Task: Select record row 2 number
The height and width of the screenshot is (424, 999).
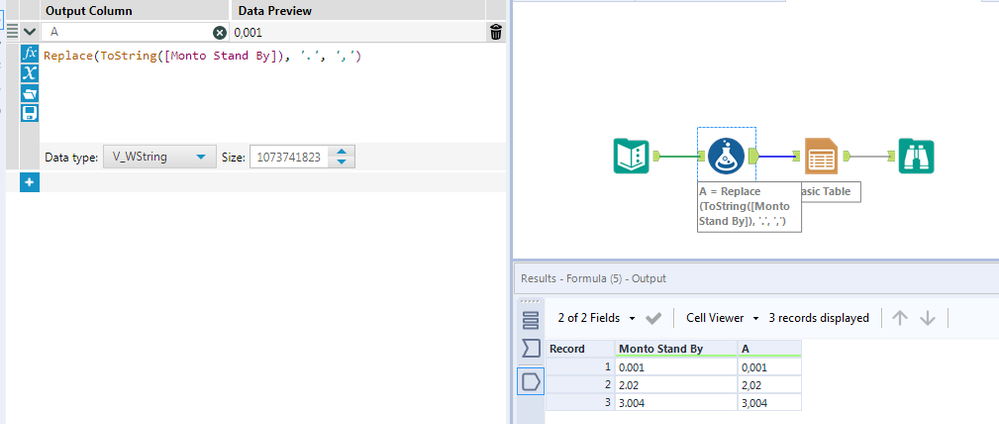Action: pos(580,384)
